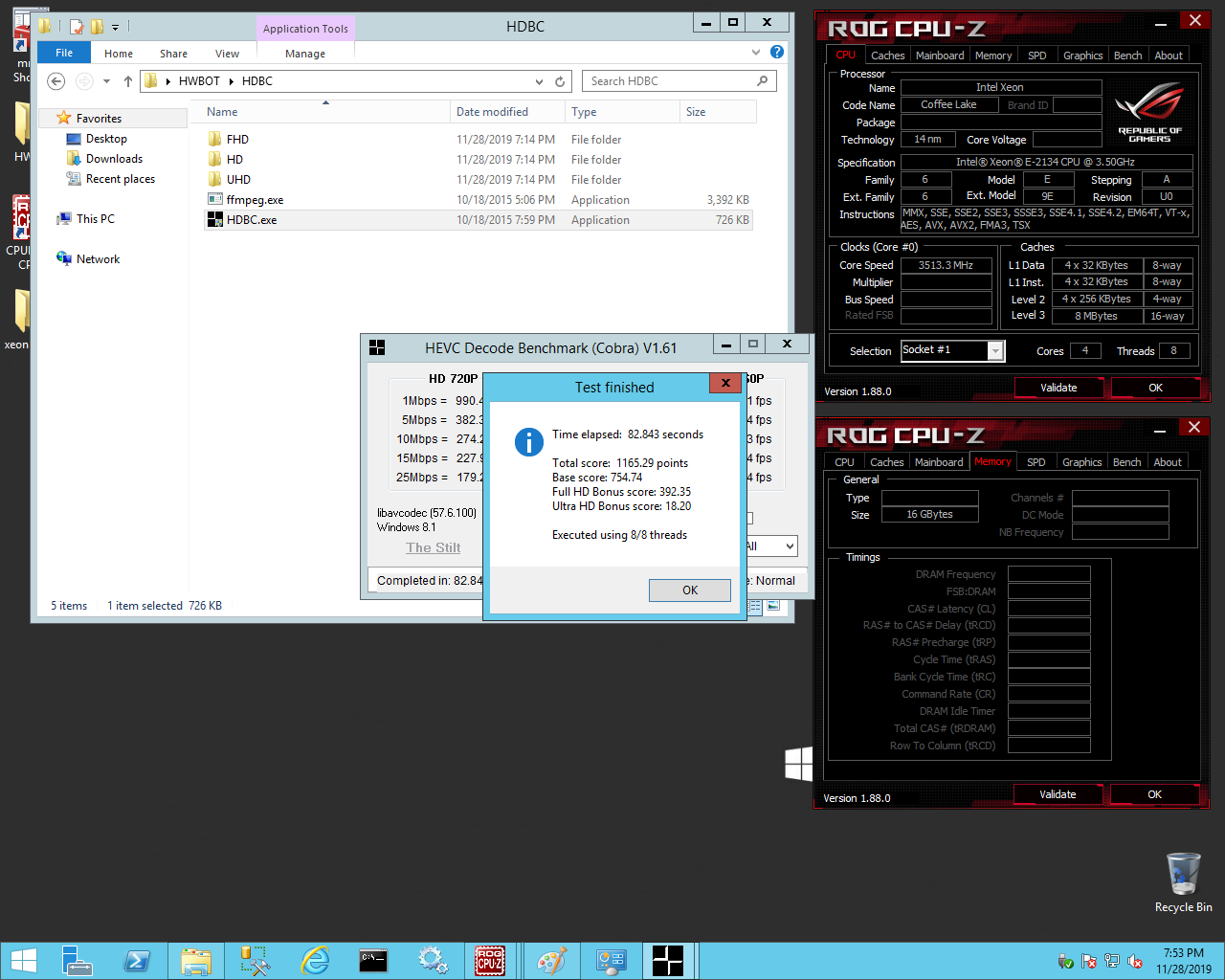Select Network in the navigation pane

98,259
